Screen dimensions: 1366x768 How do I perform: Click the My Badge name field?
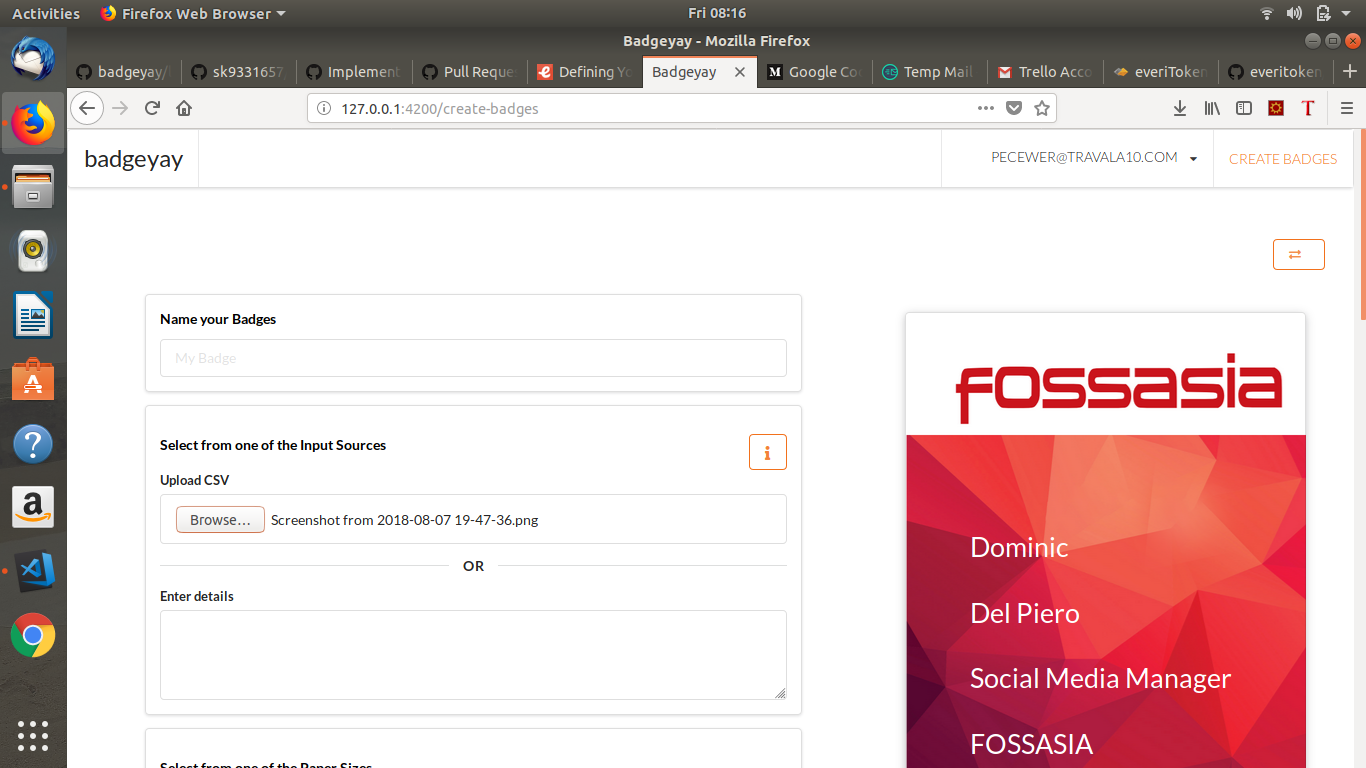(473, 358)
